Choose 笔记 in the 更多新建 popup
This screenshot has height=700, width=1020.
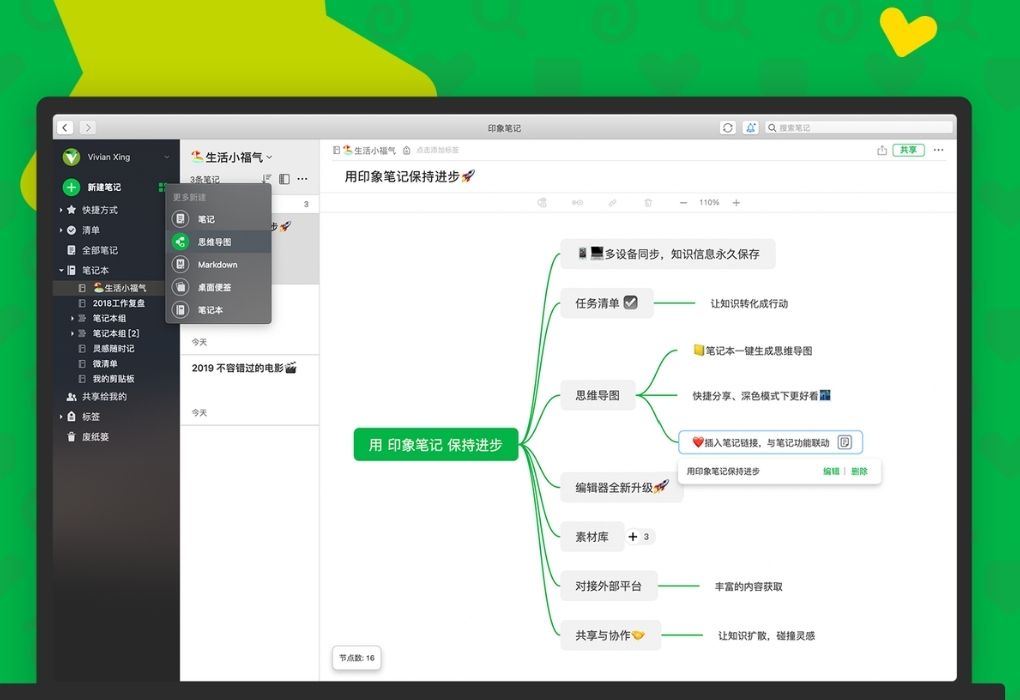click(x=219, y=219)
